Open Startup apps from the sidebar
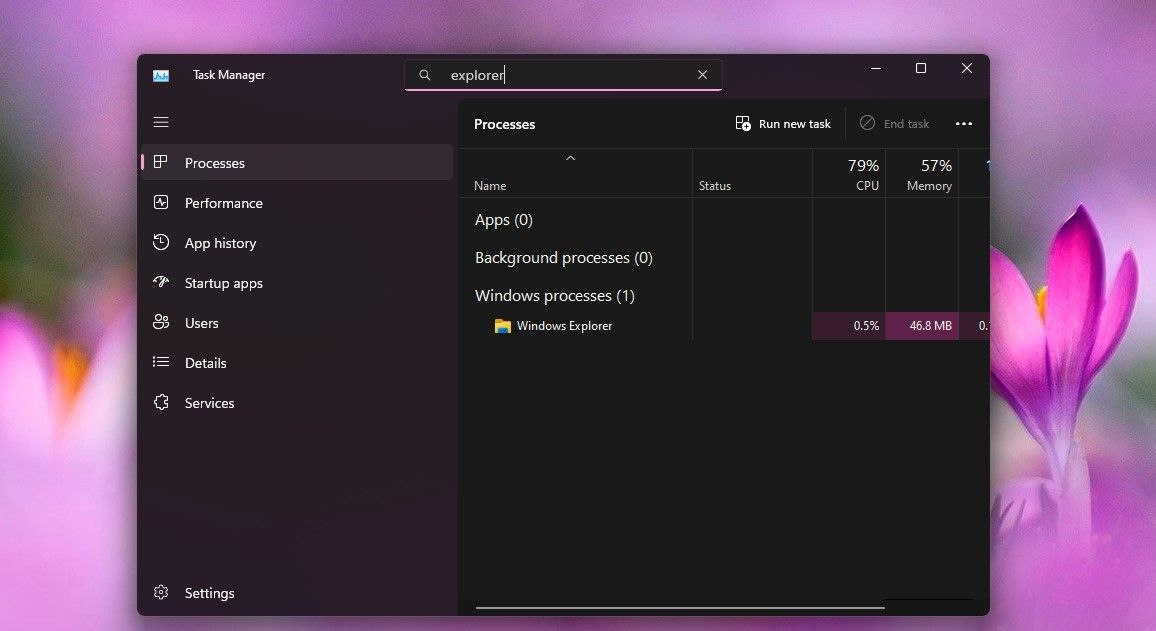 pos(161,282)
